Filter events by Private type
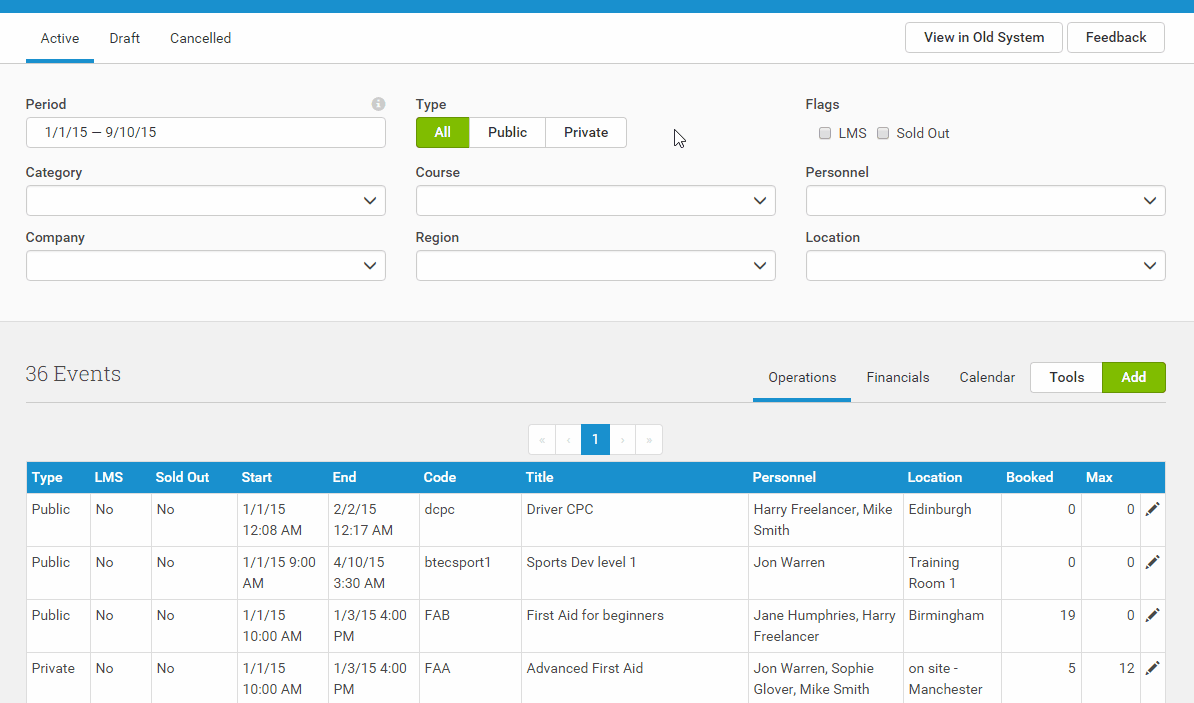The height and width of the screenshot is (703, 1194). pyautogui.click(x=586, y=133)
